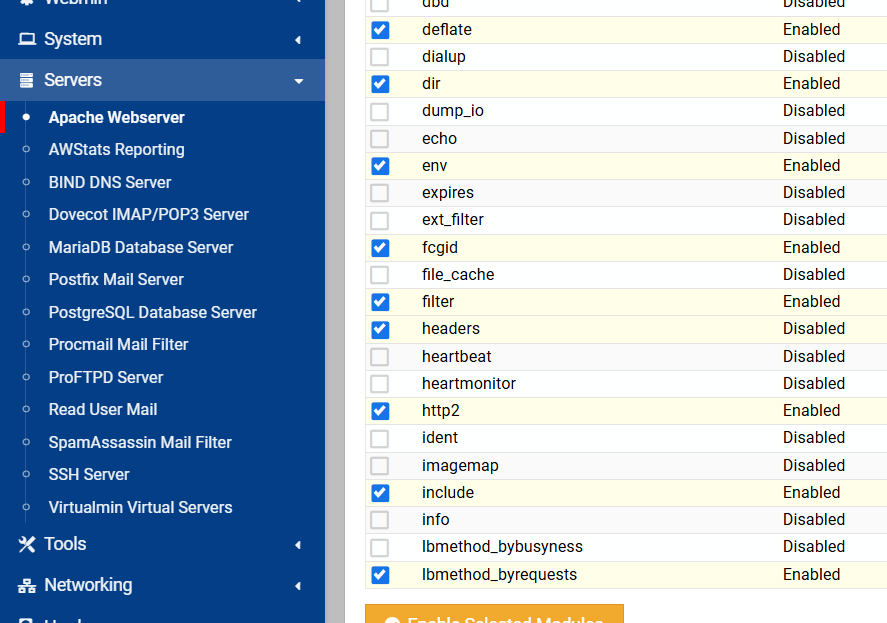Select the Apache Webserver entry
This screenshot has height=623, width=887.
click(117, 117)
